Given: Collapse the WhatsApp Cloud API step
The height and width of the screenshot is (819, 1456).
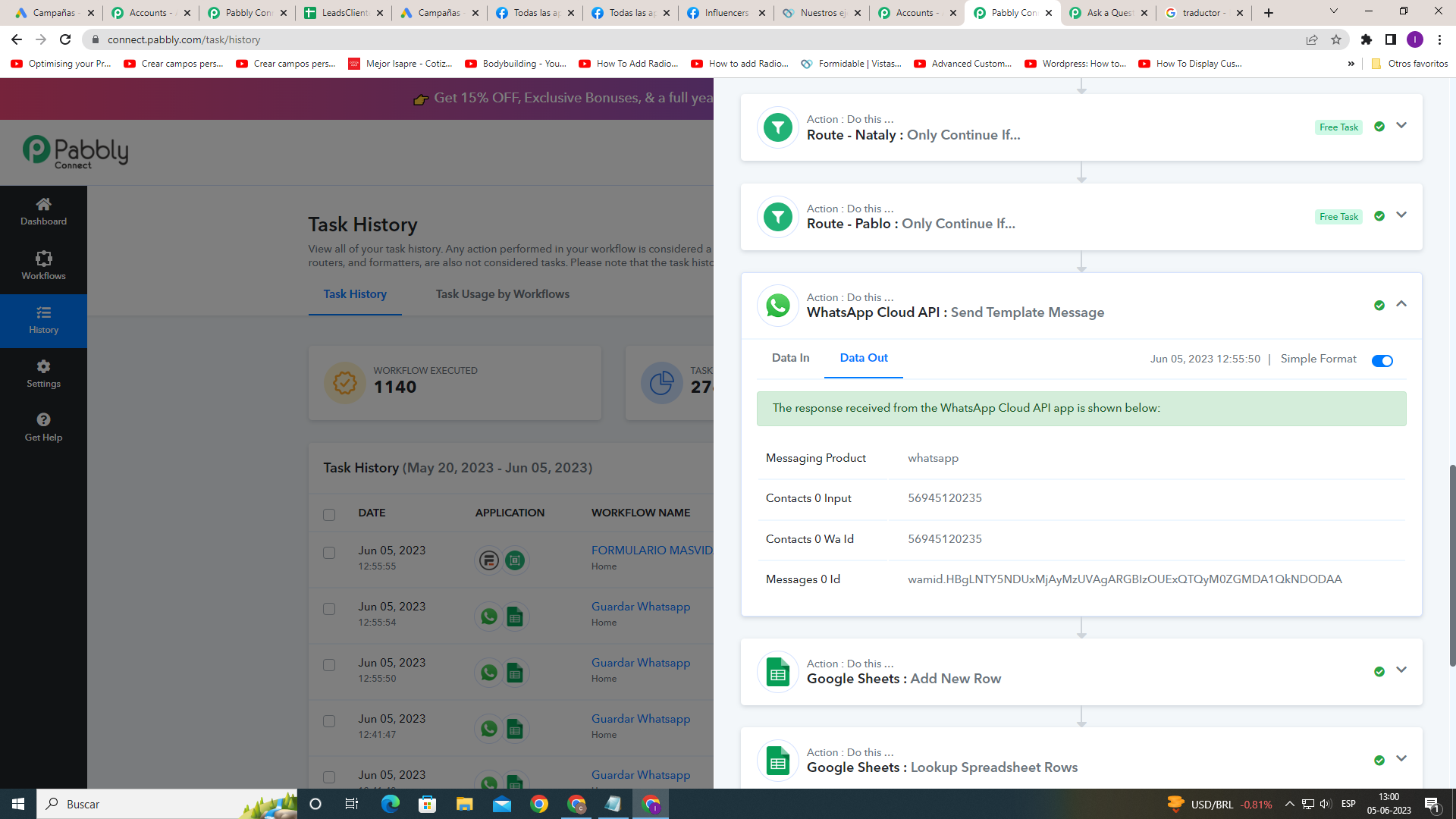Looking at the screenshot, I should coord(1401,304).
